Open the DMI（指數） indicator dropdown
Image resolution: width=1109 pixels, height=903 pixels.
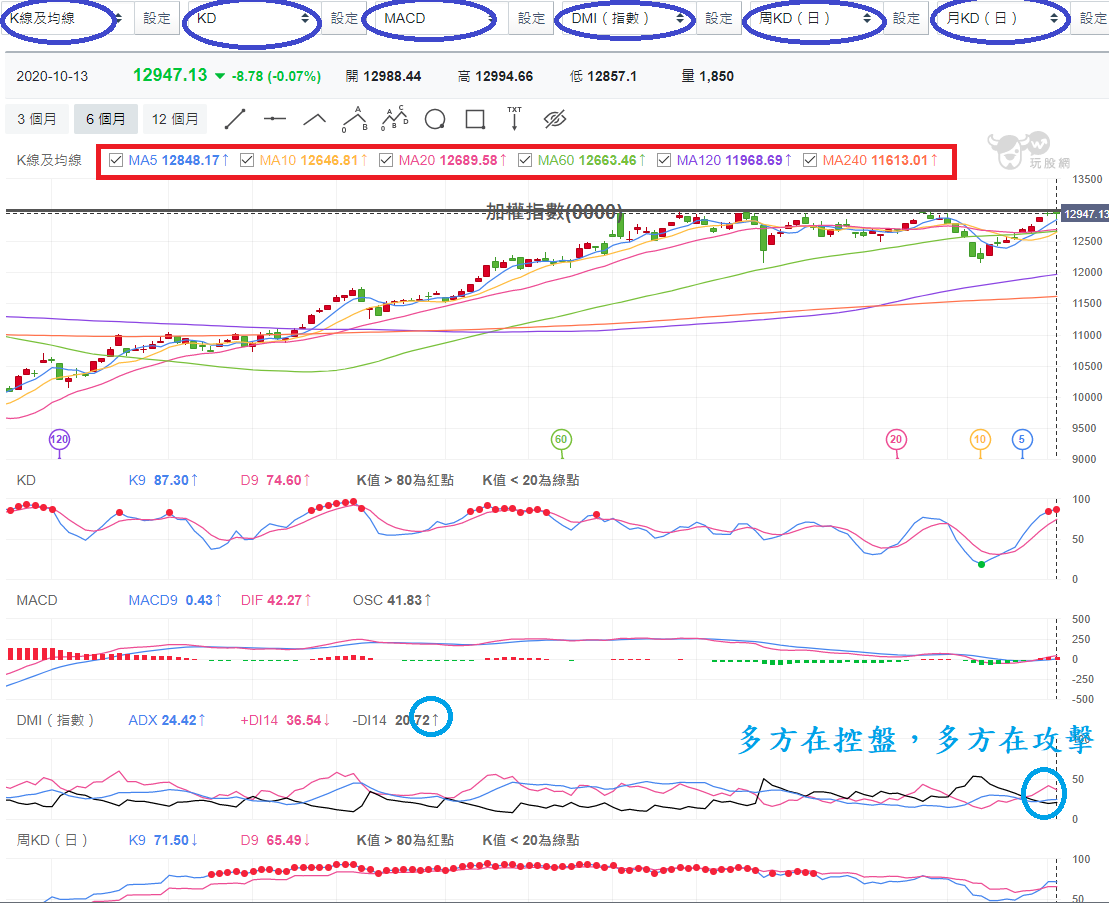pyautogui.click(x=627, y=18)
